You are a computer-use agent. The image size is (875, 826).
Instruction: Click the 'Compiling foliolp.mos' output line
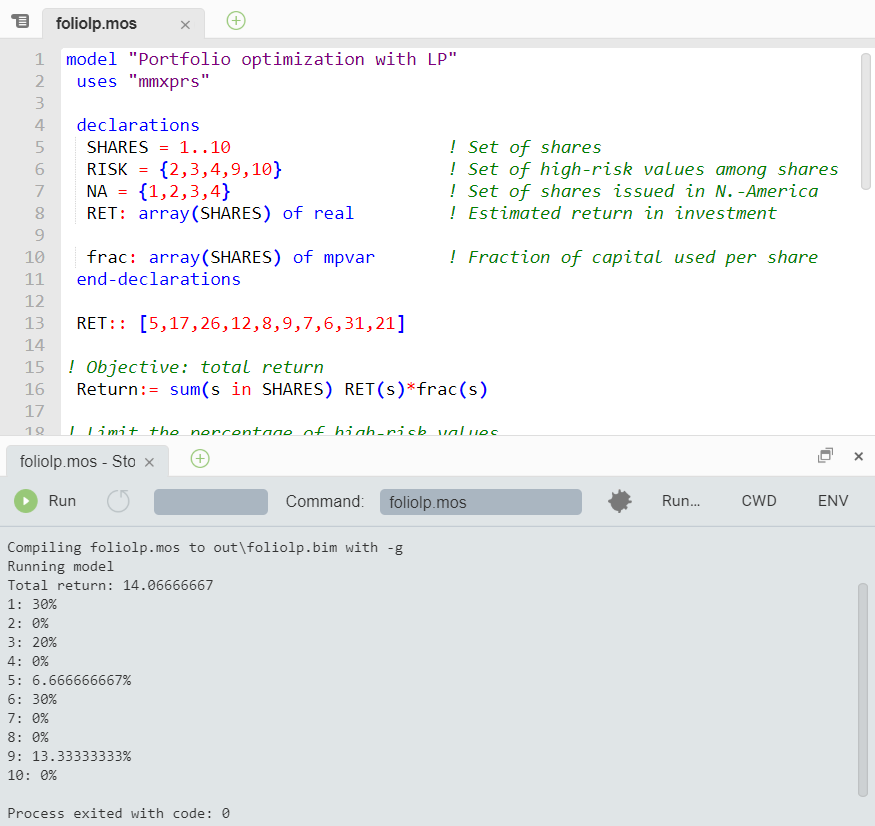point(205,547)
